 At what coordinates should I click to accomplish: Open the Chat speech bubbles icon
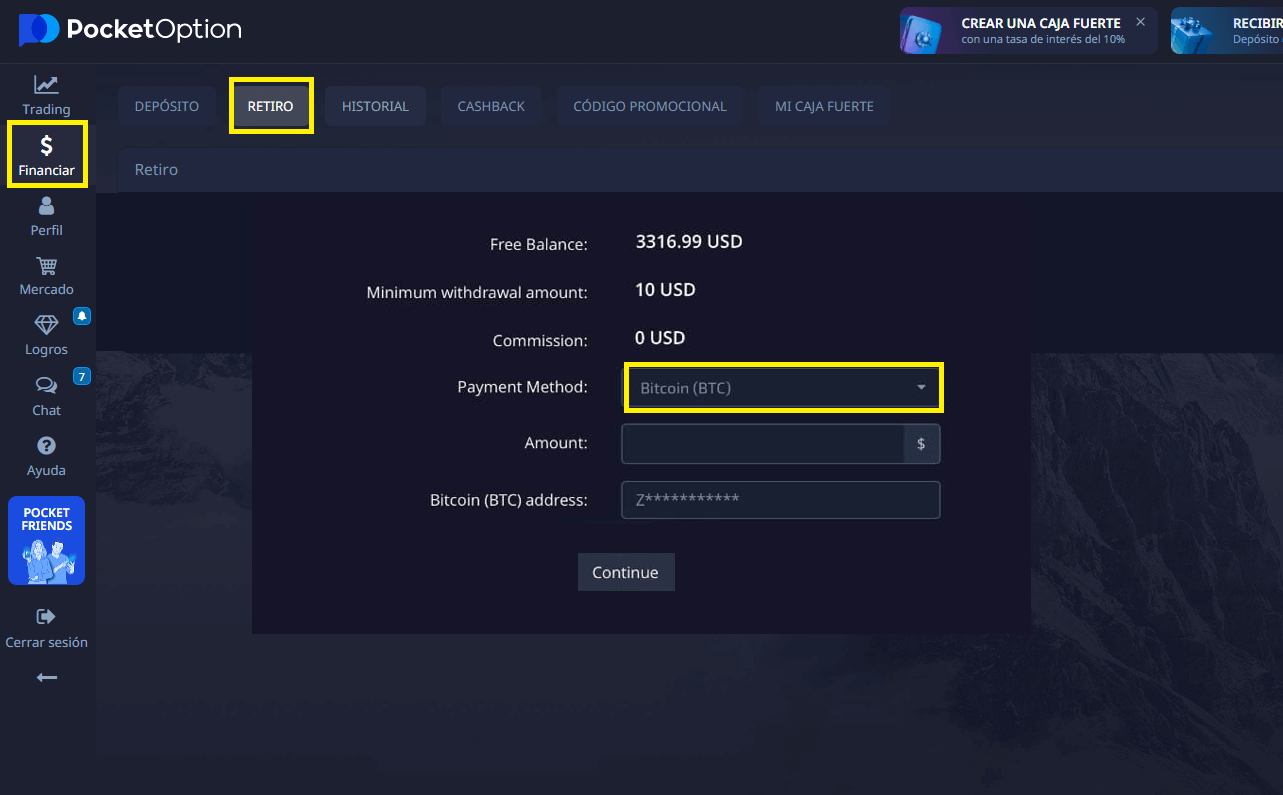[x=46, y=386]
